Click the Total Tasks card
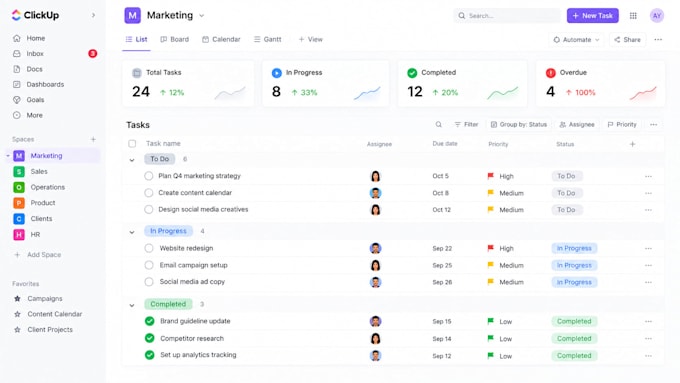 tap(188, 83)
